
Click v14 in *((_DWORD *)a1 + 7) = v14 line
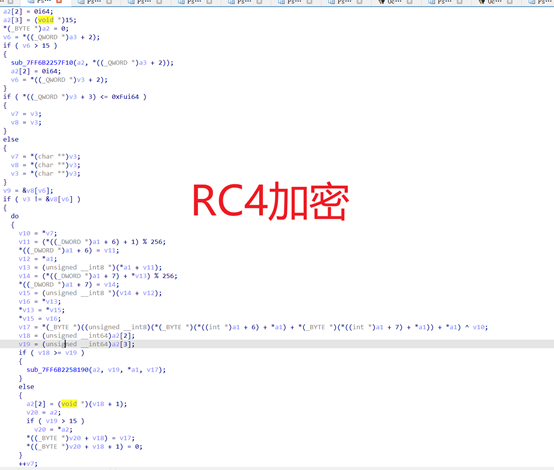(110, 284)
